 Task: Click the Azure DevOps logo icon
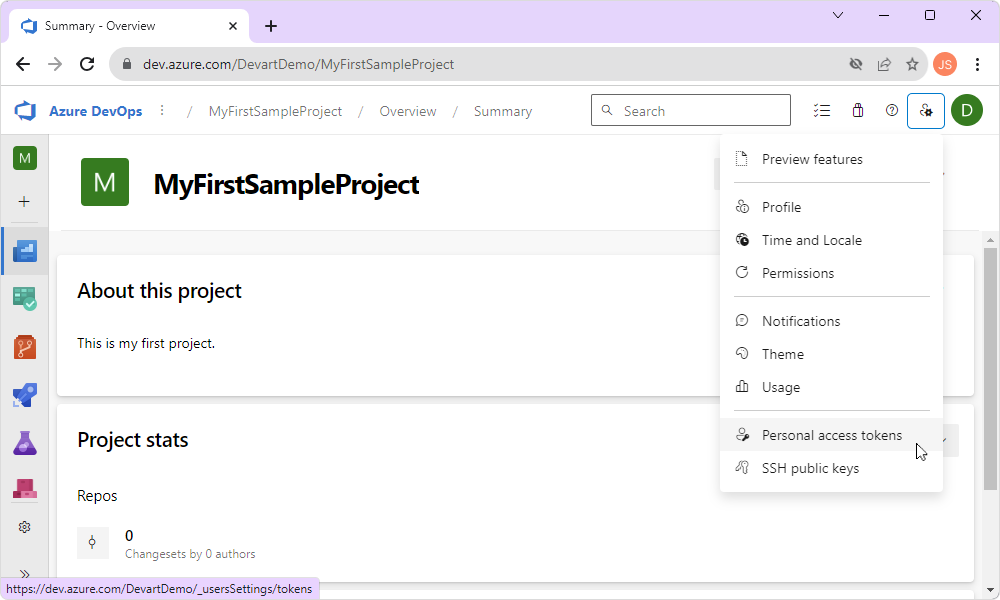pos(26,111)
